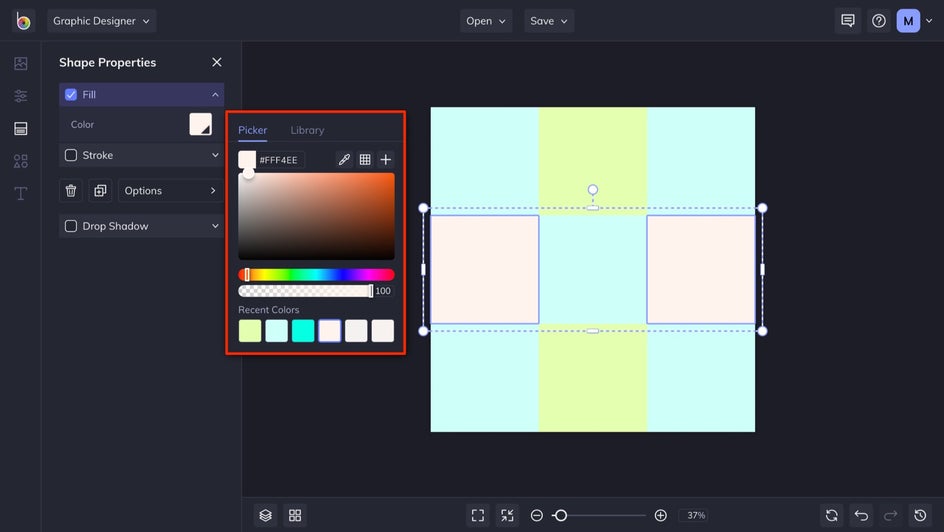Enable the Drop Shadow checkbox
The width and height of the screenshot is (944, 532).
pos(71,227)
